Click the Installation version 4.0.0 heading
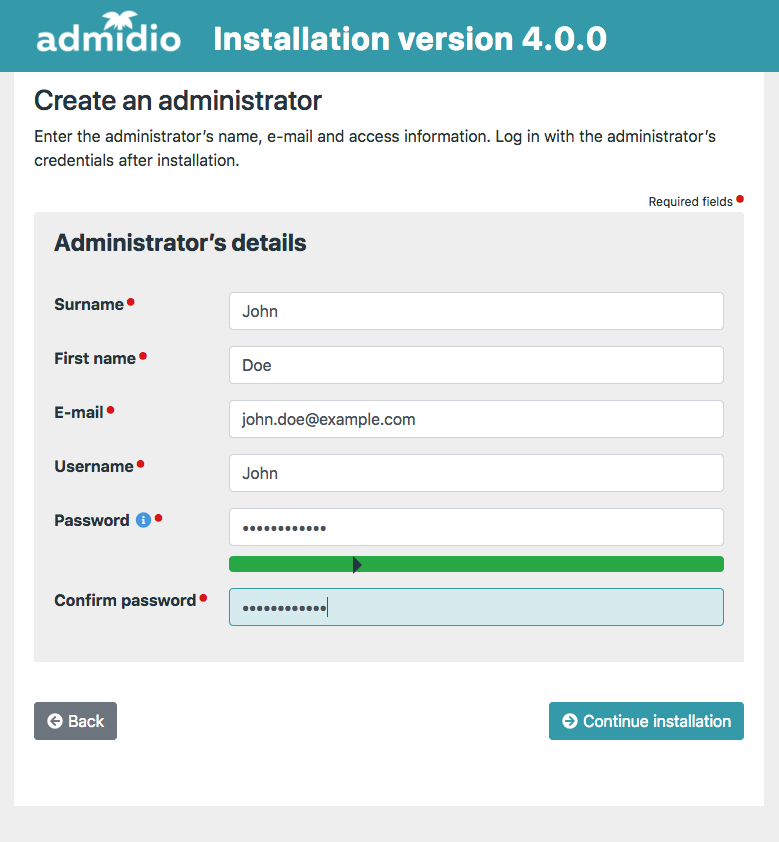 click(410, 38)
